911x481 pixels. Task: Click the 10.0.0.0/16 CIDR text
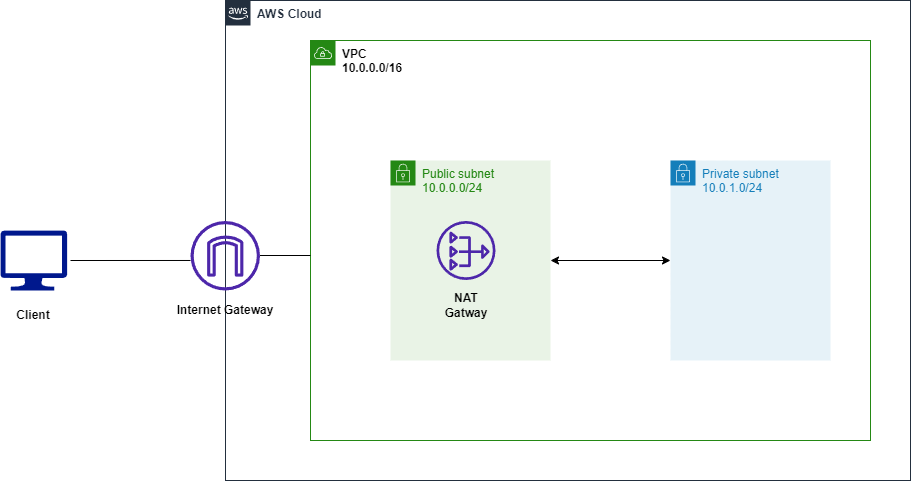coord(372,68)
